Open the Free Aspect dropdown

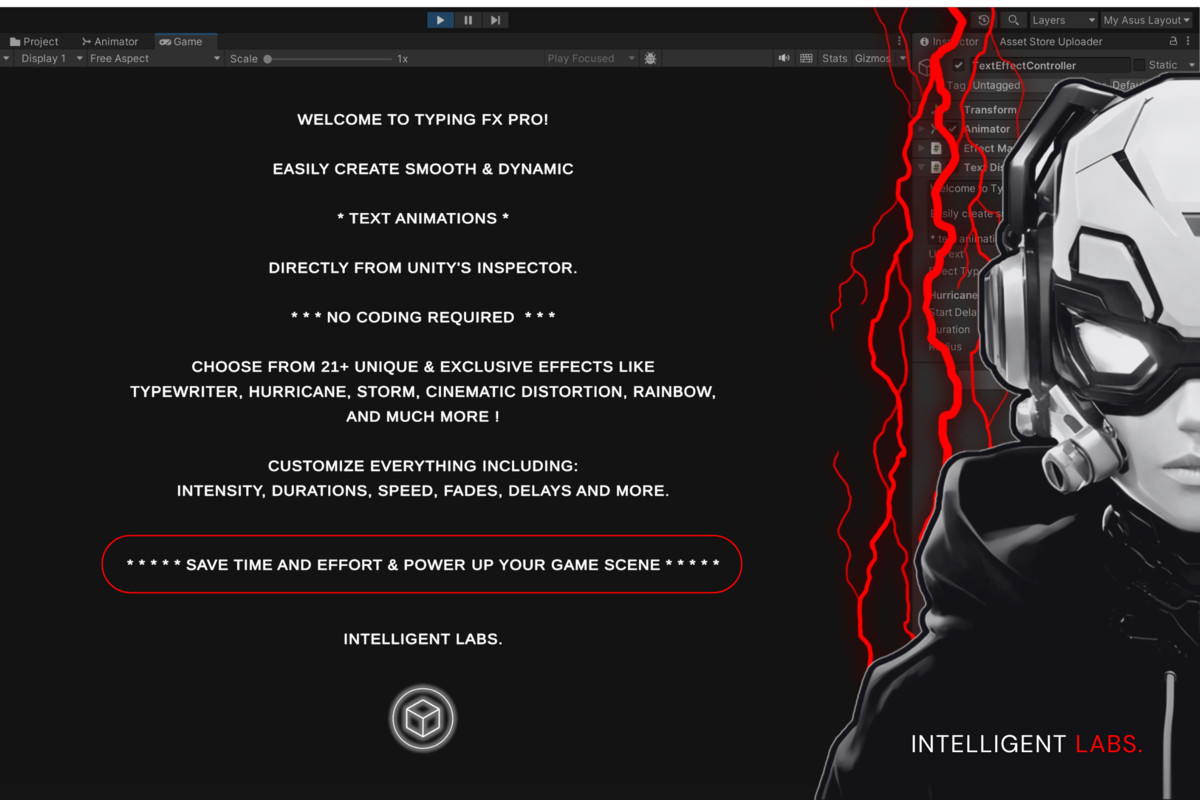coord(154,59)
